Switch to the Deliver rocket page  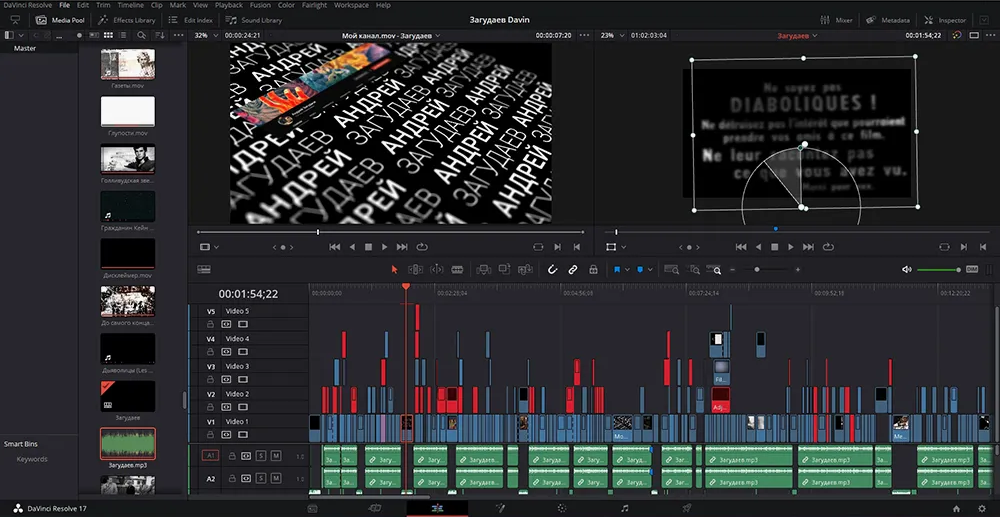point(687,508)
